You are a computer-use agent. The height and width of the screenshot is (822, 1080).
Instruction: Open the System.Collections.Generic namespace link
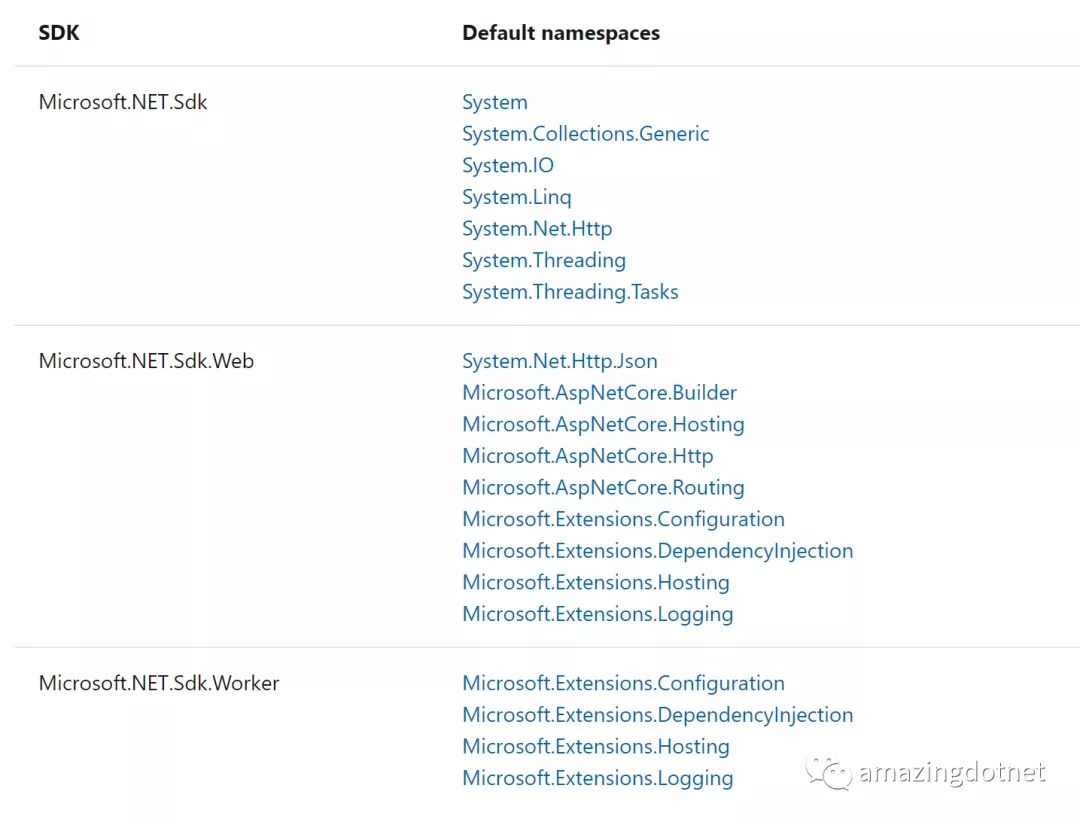coord(585,134)
